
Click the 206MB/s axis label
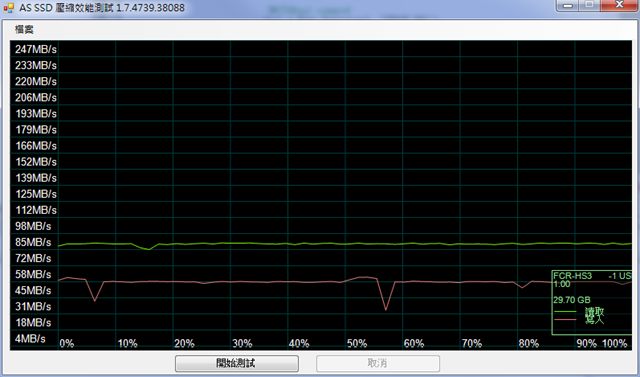pyautogui.click(x=36, y=98)
